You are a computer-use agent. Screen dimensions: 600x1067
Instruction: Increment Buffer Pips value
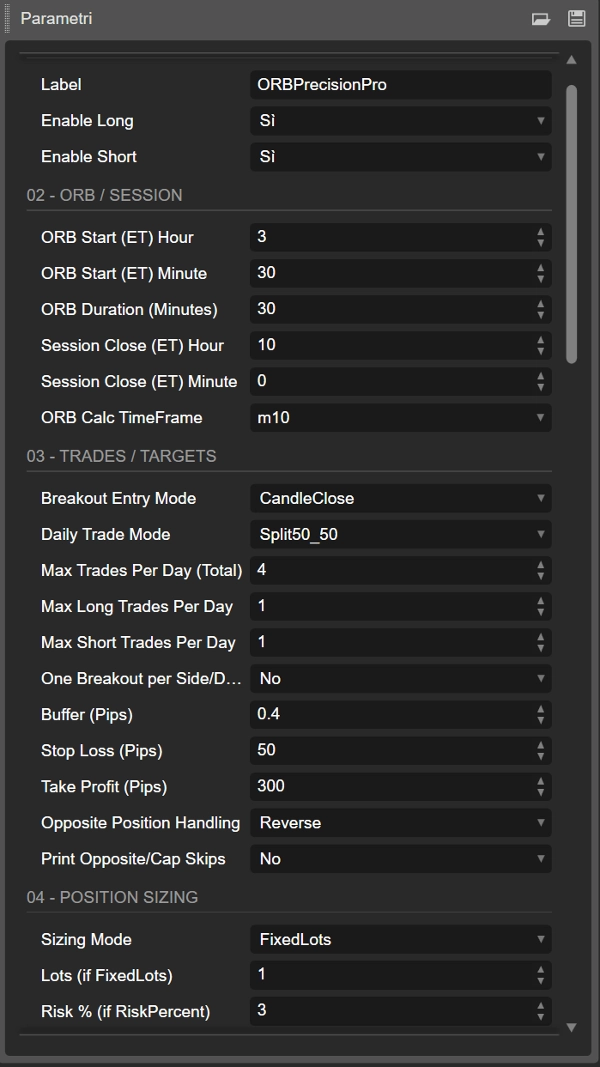540,709
